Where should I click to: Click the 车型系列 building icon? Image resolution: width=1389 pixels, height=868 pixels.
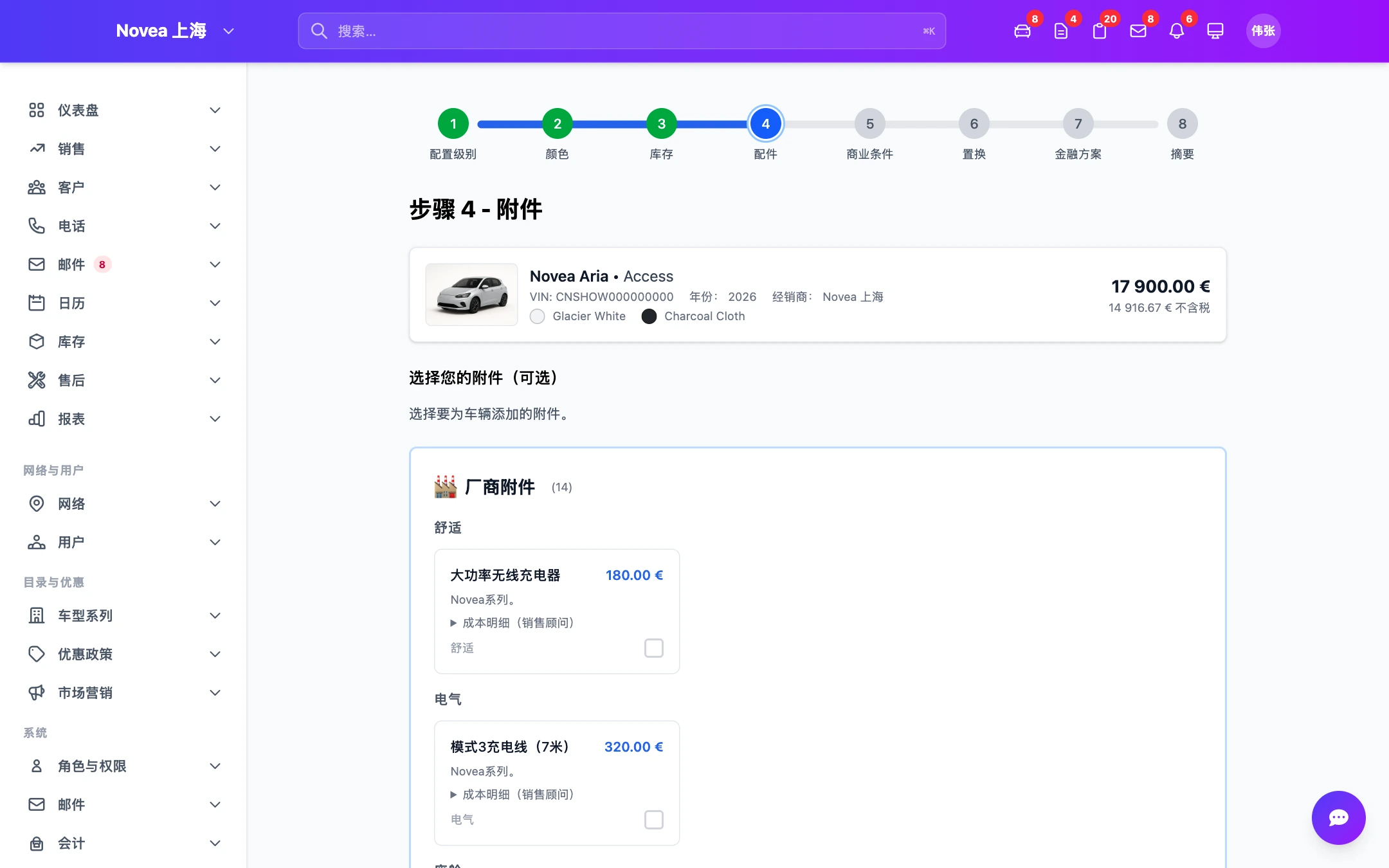(37, 615)
